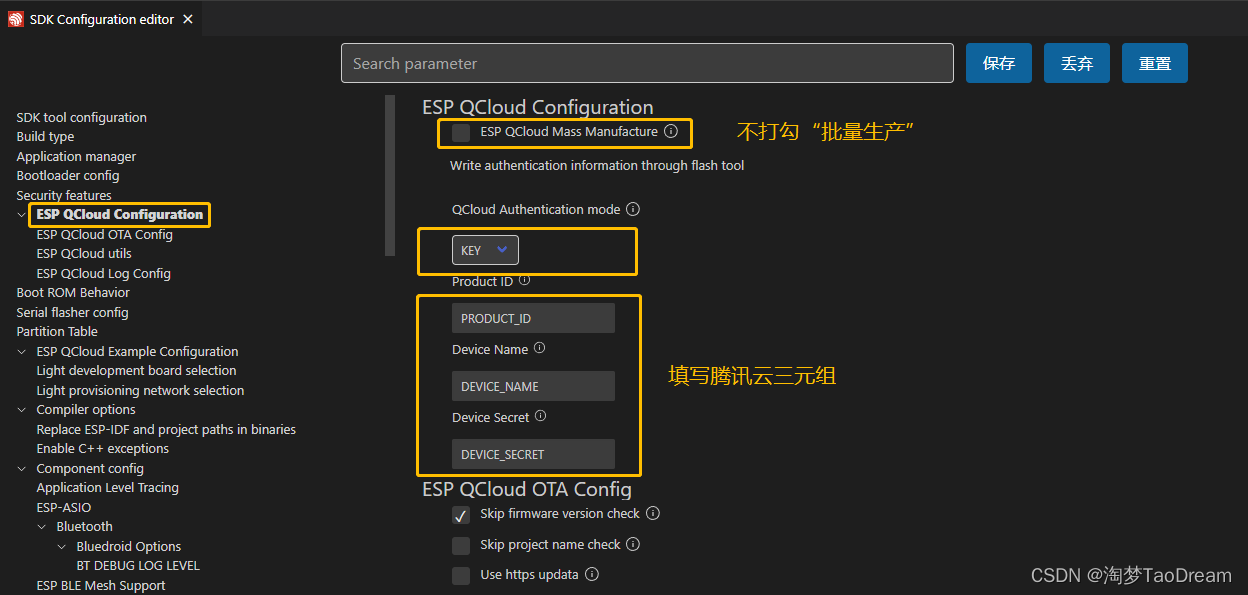Click info icon next to QCloud Authentication mode
Screen dimensions: 1248x595
click(x=632, y=209)
